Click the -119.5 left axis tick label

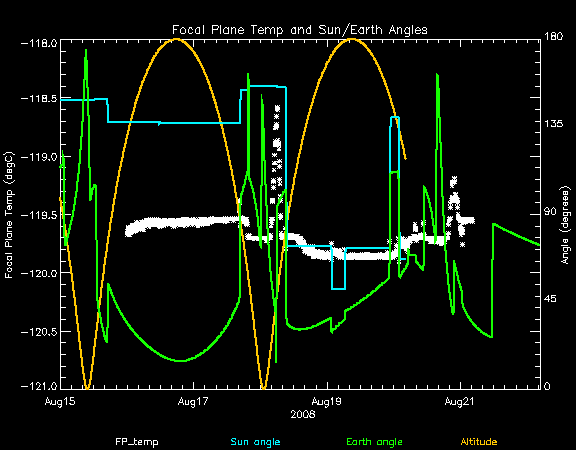pos(39,215)
